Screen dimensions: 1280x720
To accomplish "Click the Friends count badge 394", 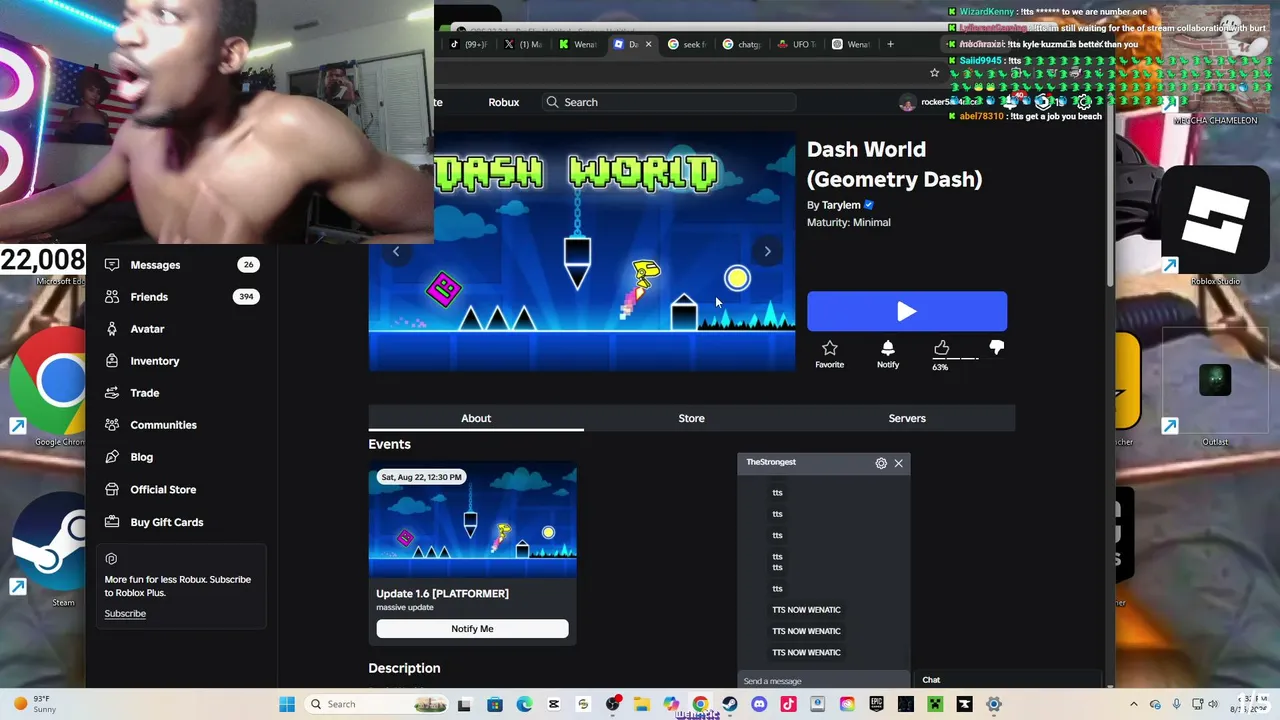I will pyautogui.click(x=246, y=297).
